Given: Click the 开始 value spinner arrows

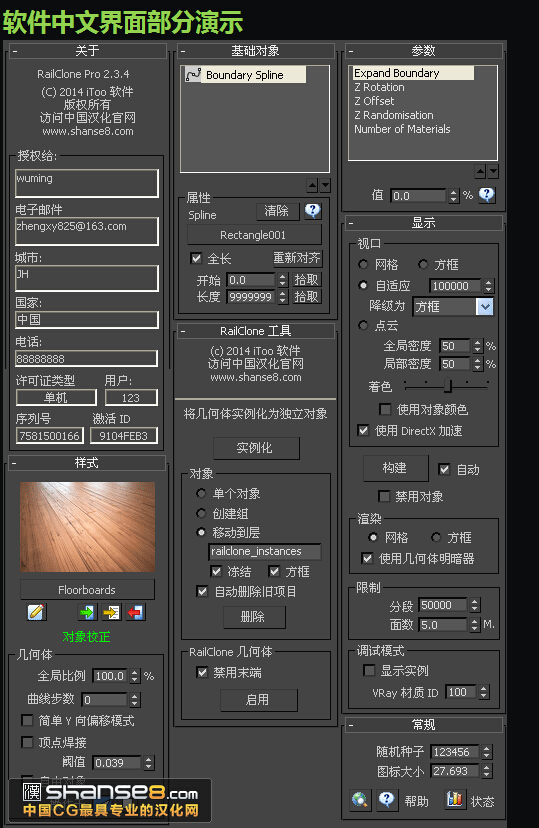Looking at the screenshot, I should (282, 279).
